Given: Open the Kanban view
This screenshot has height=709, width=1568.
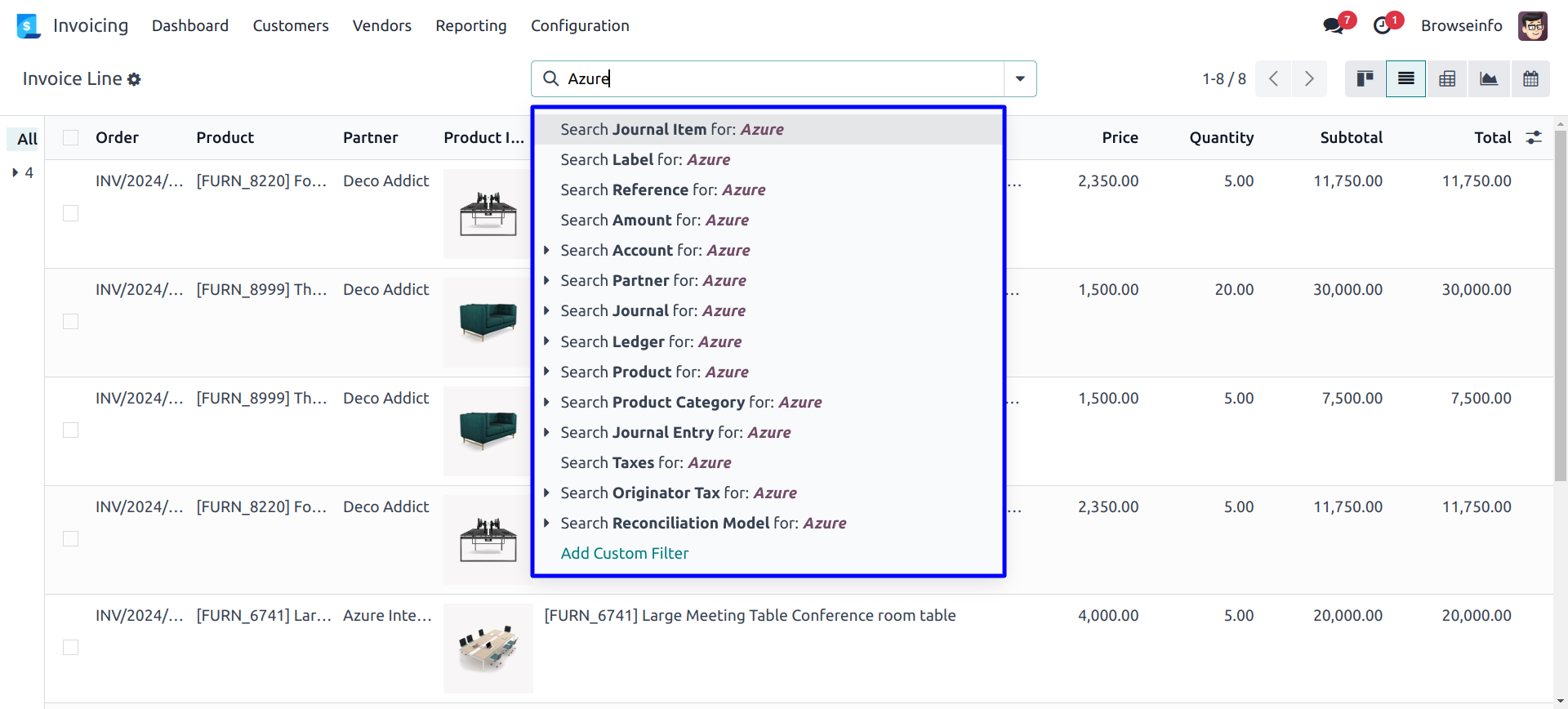Looking at the screenshot, I should coord(1365,79).
